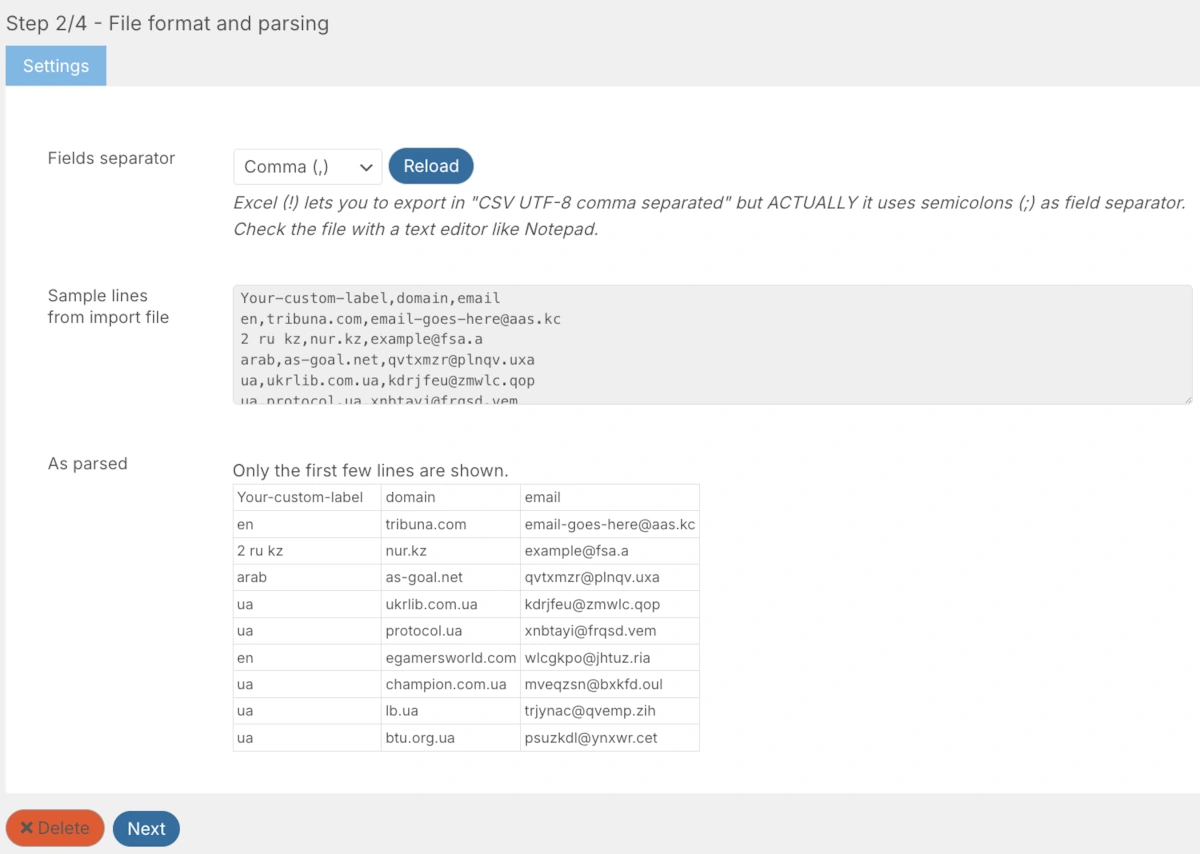This screenshot has height=854, width=1200.
Task: Select champion.com.ua domain cell
Action: [451, 685]
